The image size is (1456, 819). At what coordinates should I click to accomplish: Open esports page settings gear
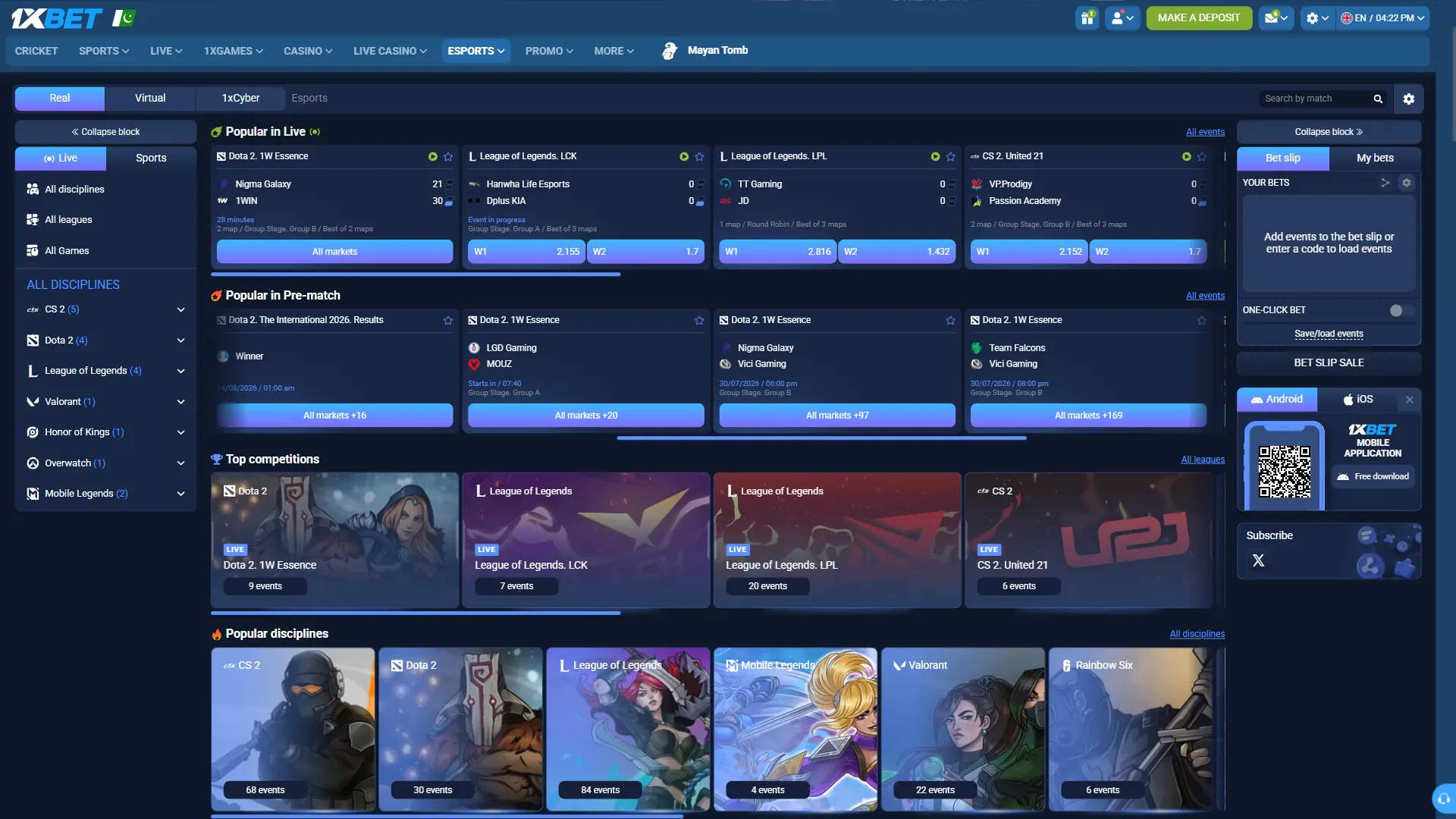(x=1408, y=99)
